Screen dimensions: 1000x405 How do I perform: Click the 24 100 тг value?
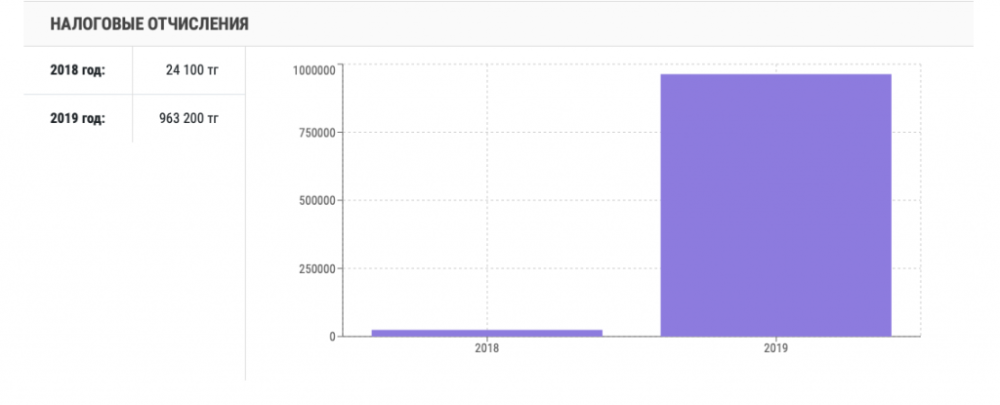click(x=191, y=70)
